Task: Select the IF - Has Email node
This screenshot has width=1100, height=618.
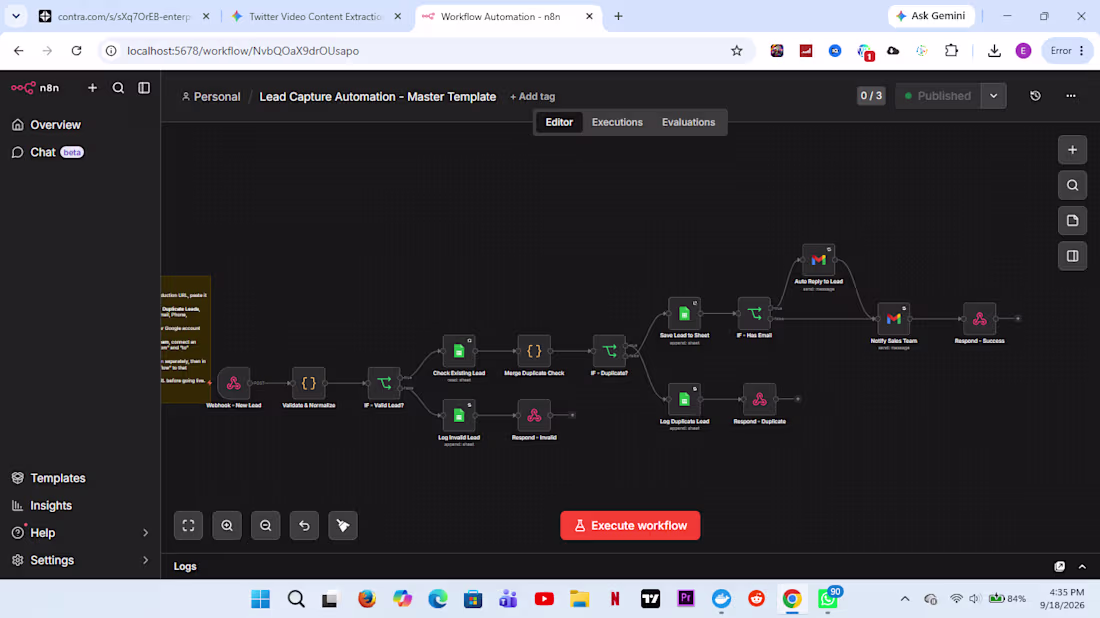Action: point(754,314)
